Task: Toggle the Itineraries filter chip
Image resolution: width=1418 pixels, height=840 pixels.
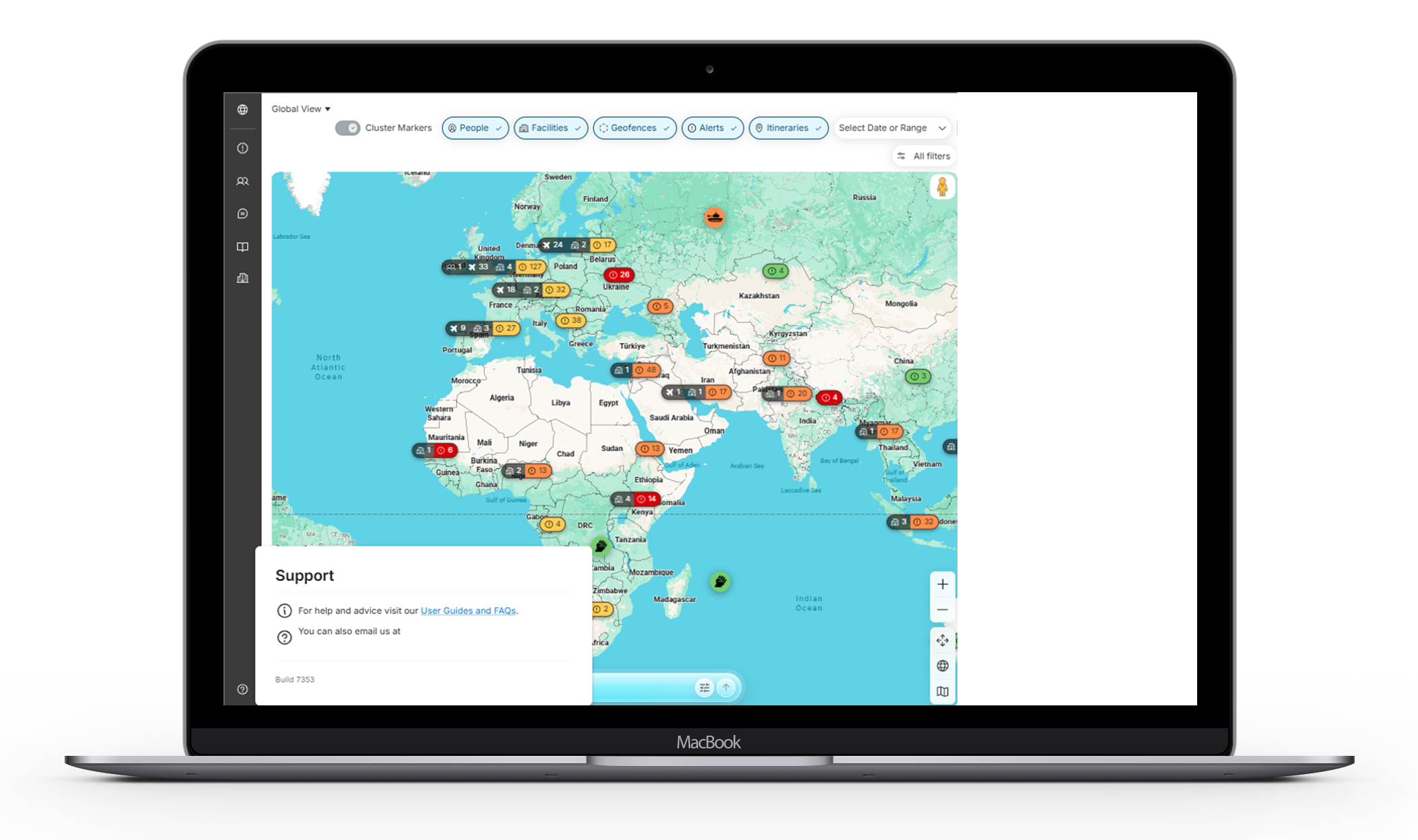Action: coord(788,128)
